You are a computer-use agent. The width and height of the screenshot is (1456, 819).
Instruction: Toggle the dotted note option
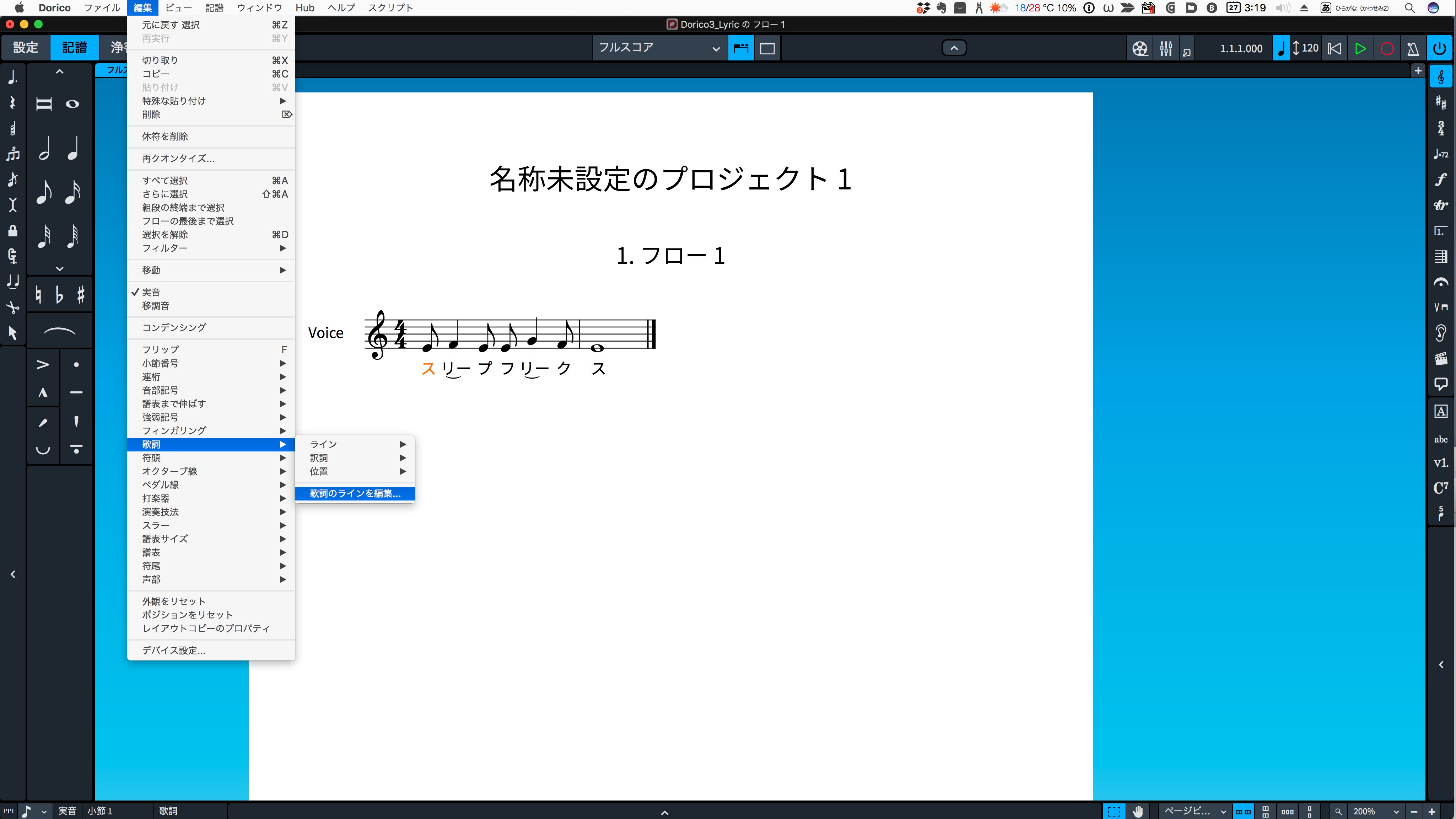click(12, 77)
